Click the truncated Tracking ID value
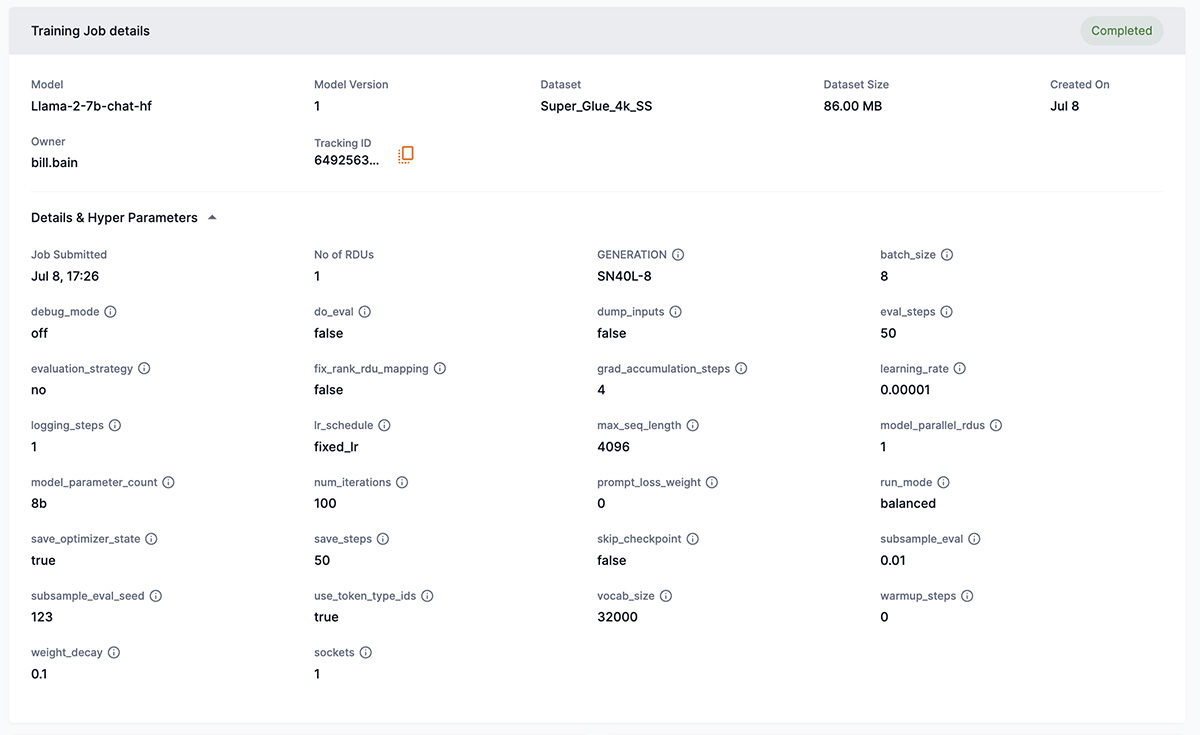The height and width of the screenshot is (735, 1200). (x=347, y=161)
